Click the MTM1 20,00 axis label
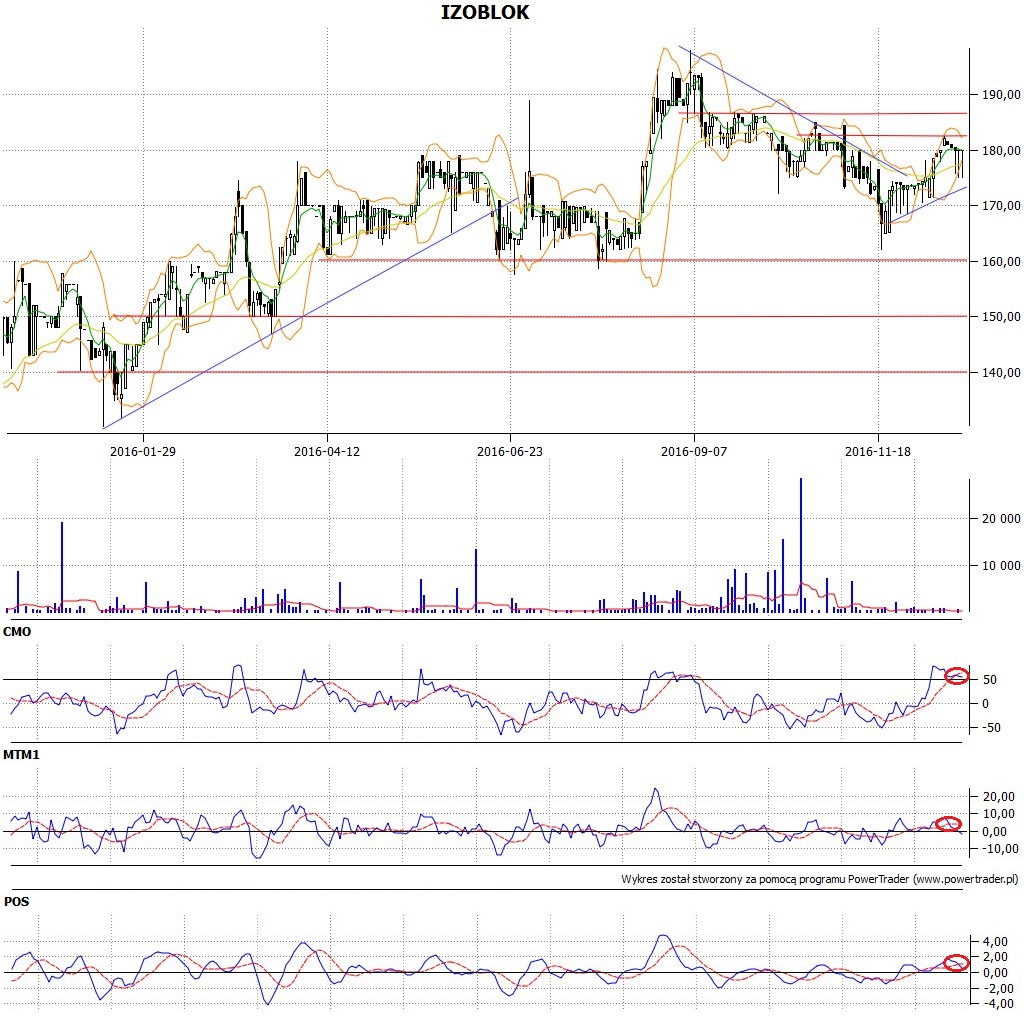Image resolution: width=1024 pixels, height=1032 pixels. click(999, 797)
